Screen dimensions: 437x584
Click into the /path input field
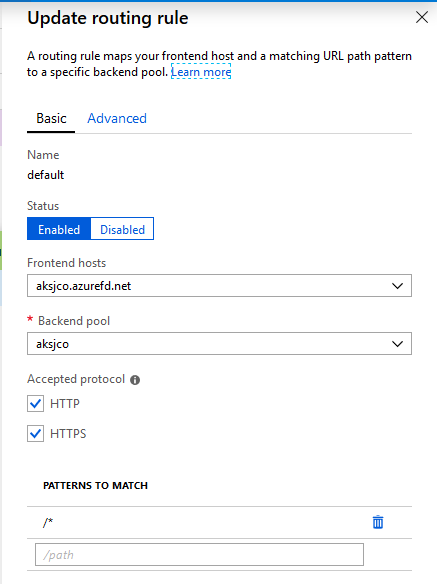coord(199,555)
